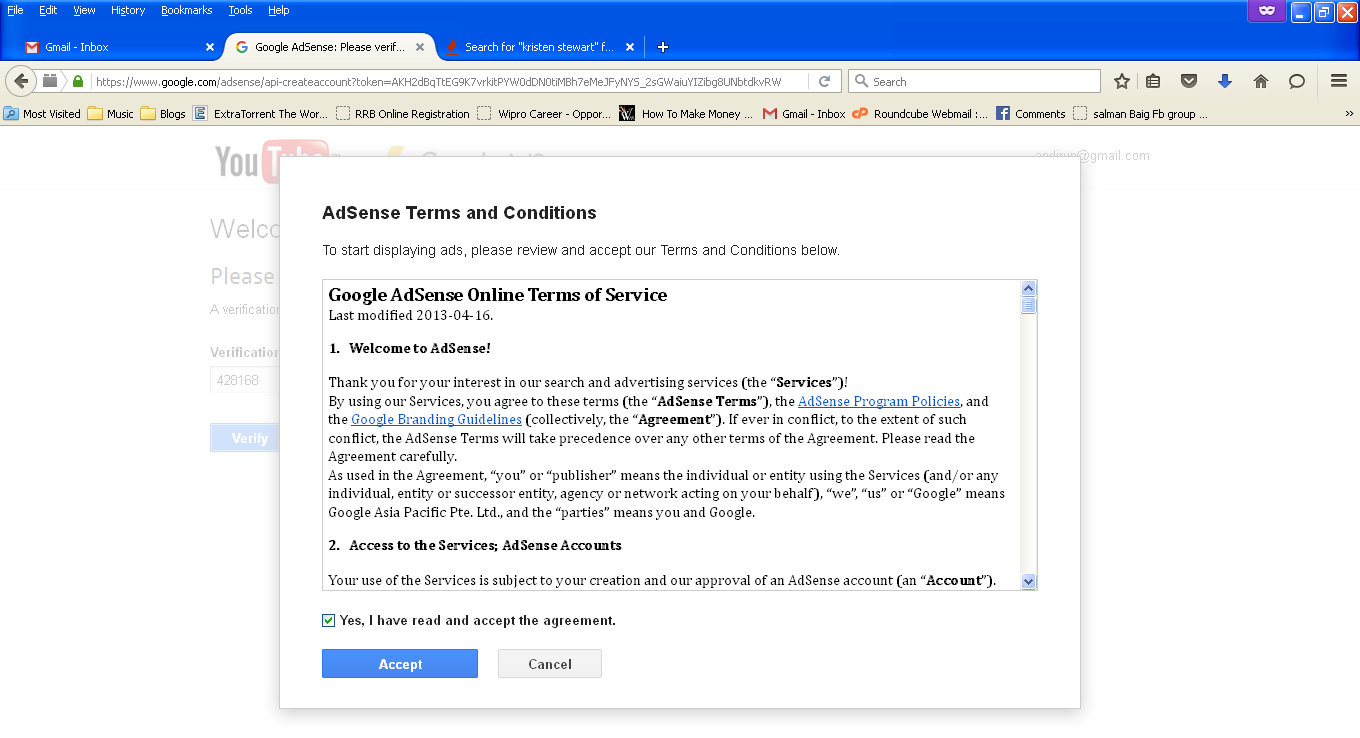Open Google Branding Guidelines link

point(436,420)
